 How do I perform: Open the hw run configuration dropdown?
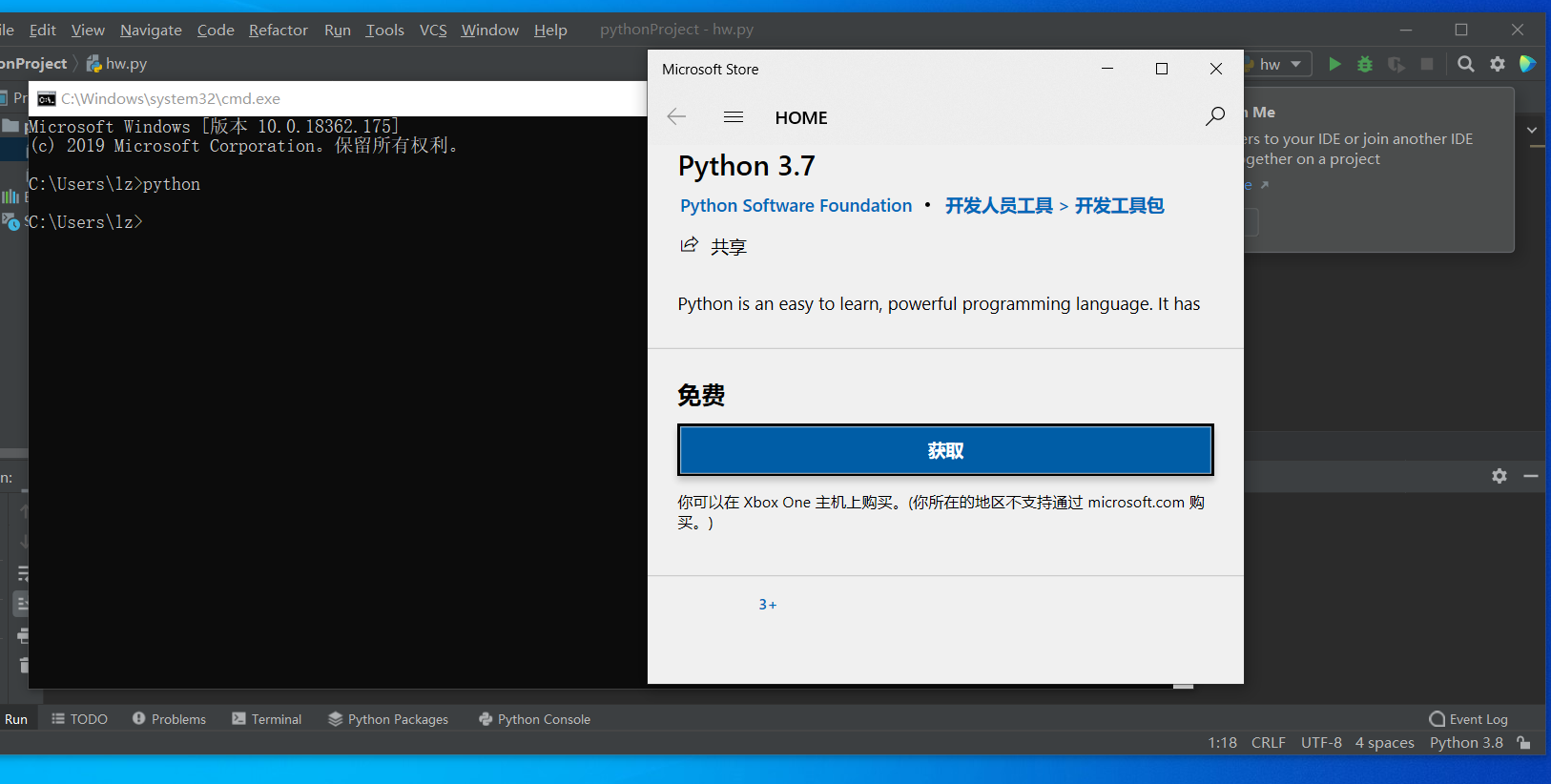1280,64
